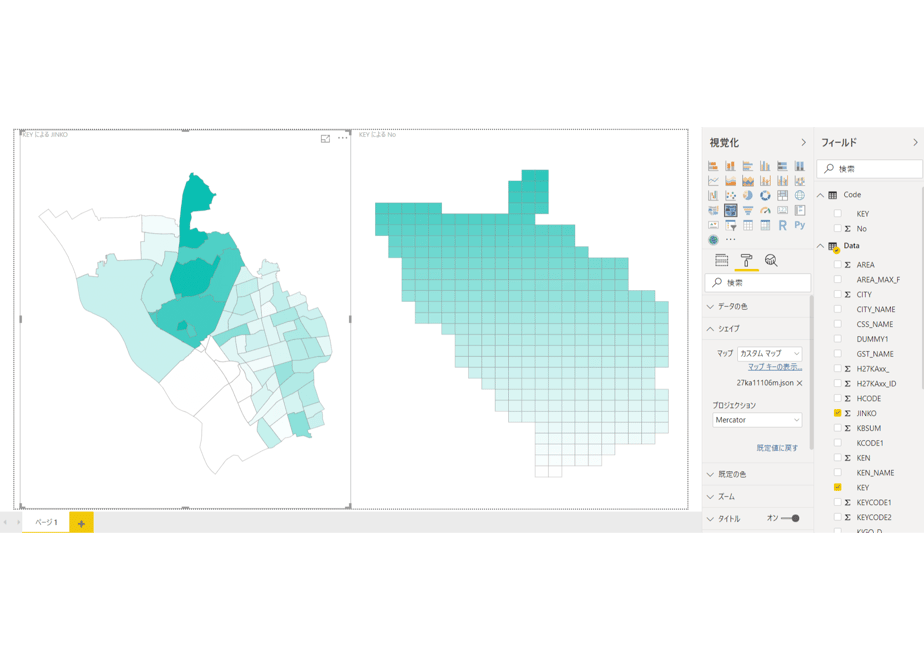Focus the フィールド pane search box
The height and width of the screenshot is (660, 924).
click(x=870, y=169)
